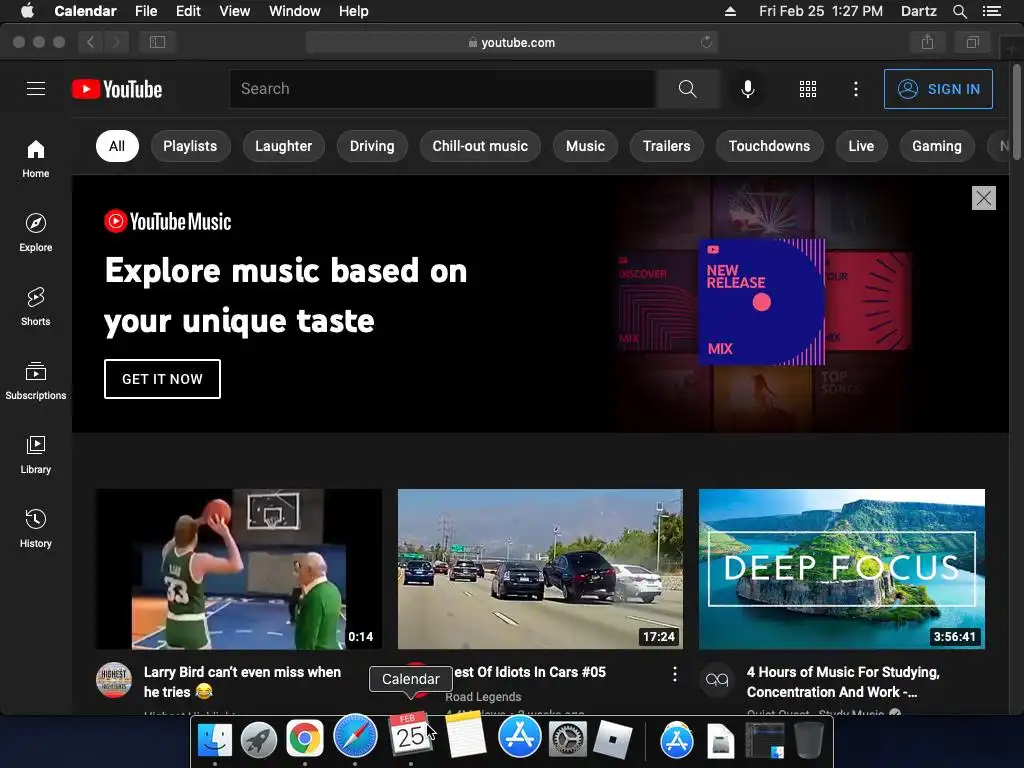The height and width of the screenshot is (768, 1024).
Task: Open Finder from the Dock
Action: pos(215,739)
